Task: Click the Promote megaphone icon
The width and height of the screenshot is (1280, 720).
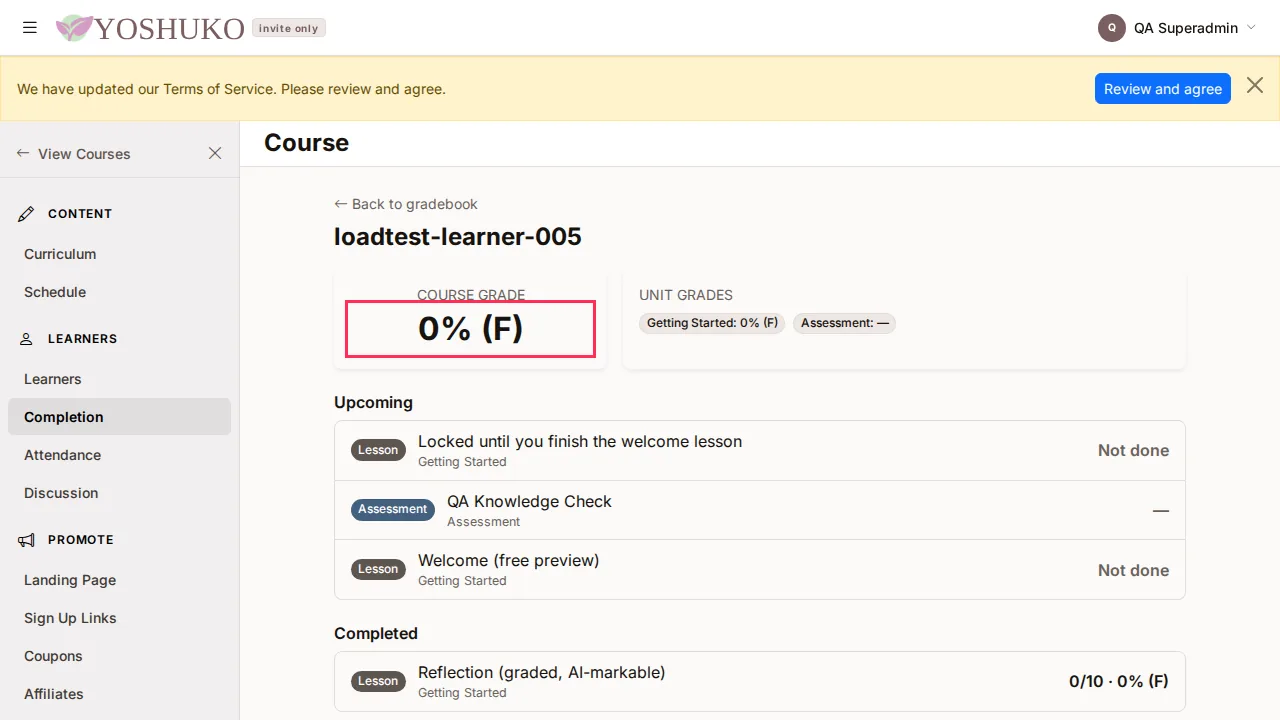Action: click(x=27, y=540)
